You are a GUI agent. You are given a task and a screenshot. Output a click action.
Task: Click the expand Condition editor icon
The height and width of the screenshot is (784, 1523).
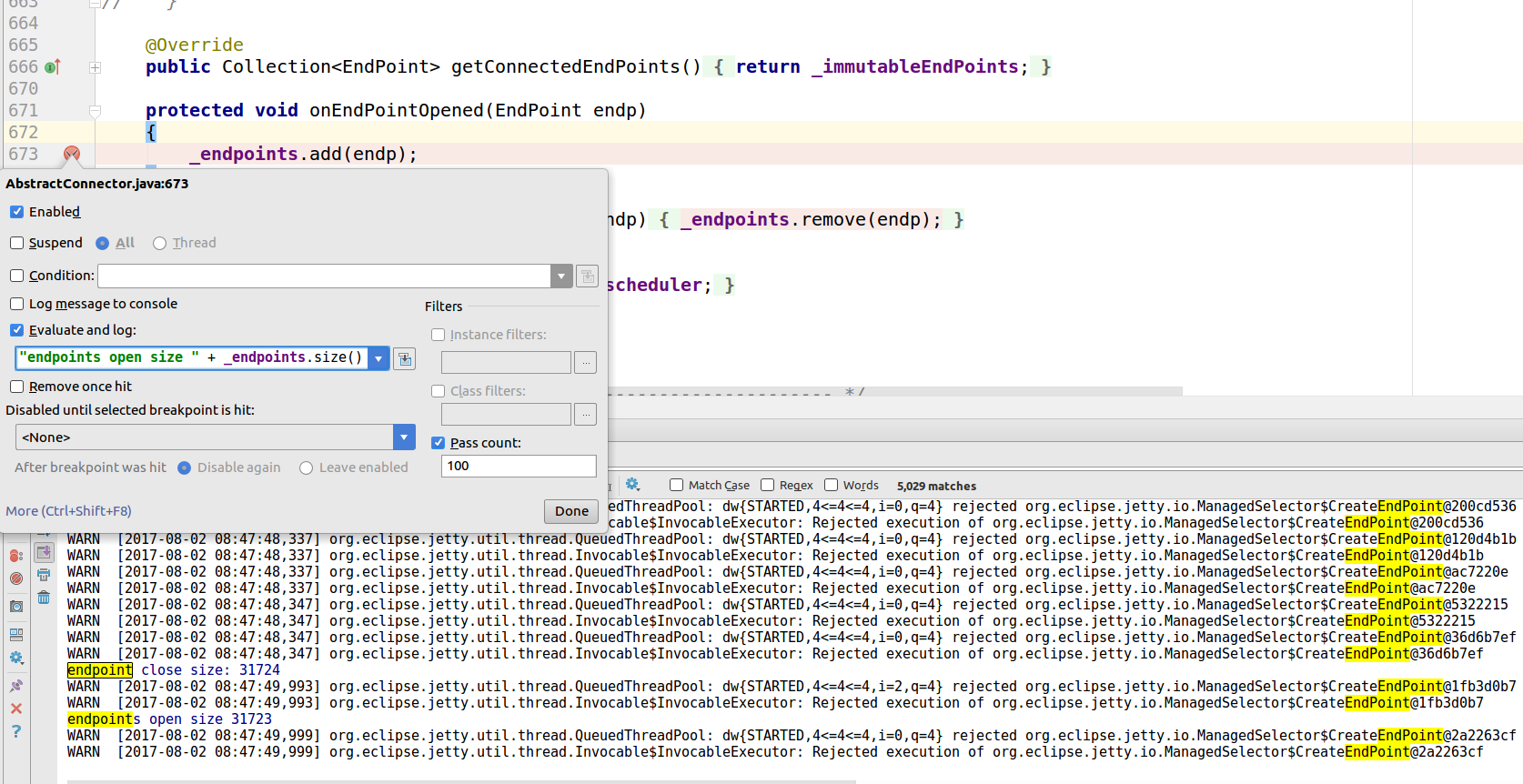click(x=588, y=276)
